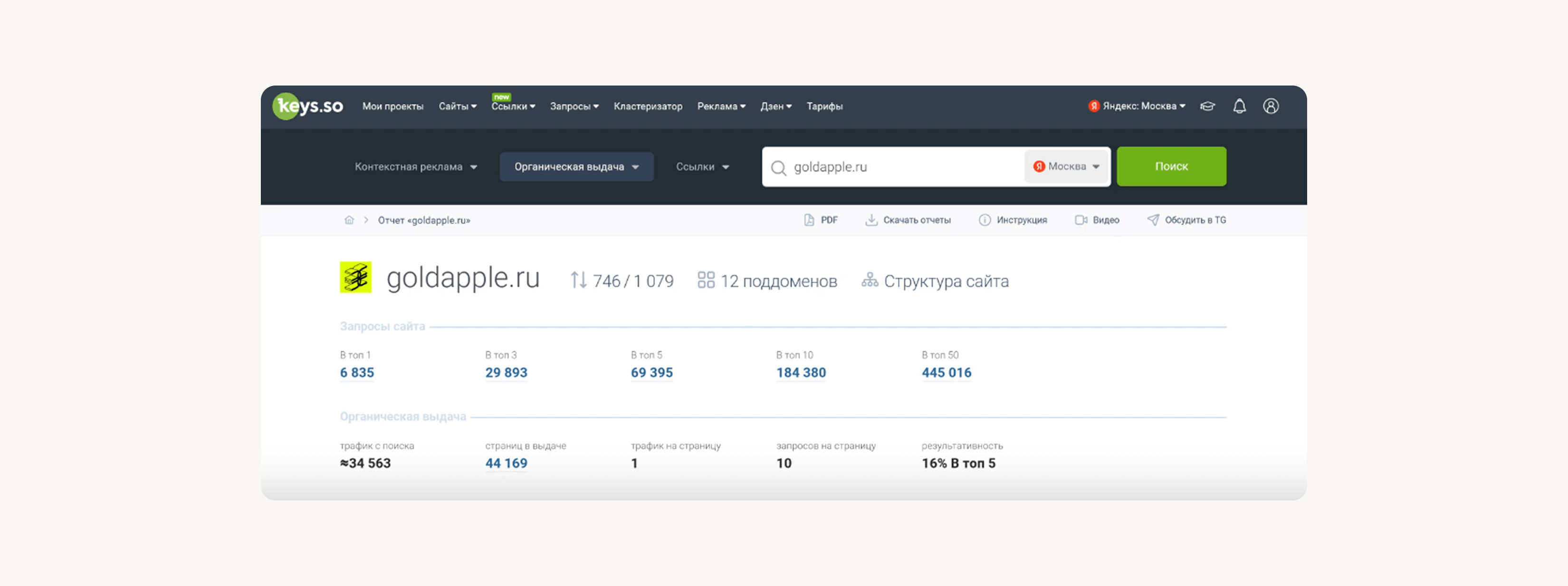Click the instruction info icon
This screenshot has height=586, width=1568.
[985, 220]
